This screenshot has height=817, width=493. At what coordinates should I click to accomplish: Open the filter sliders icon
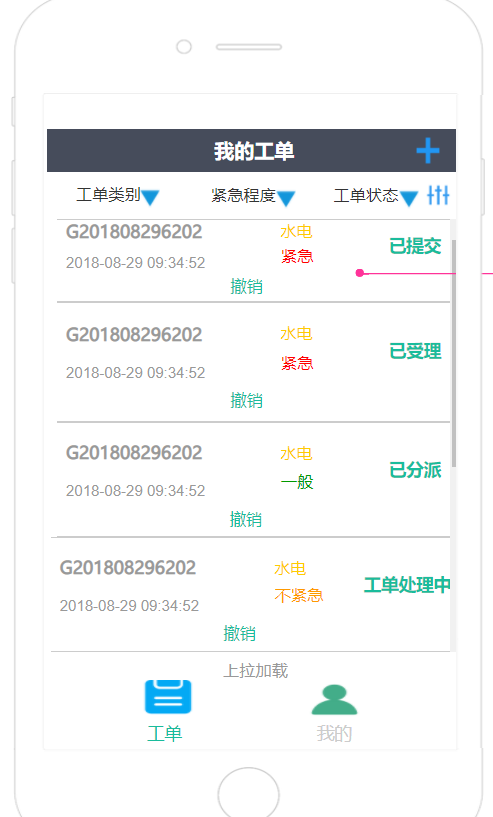(x=438, y=195)
